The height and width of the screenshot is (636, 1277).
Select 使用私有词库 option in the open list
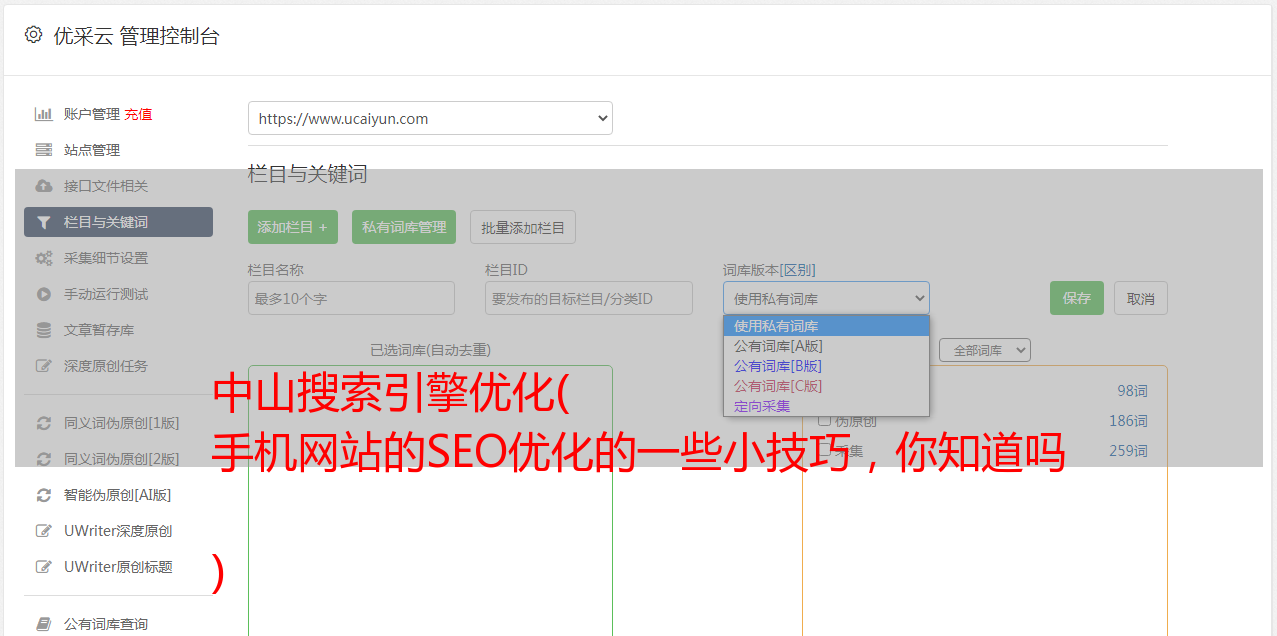(x=826, y=326)
